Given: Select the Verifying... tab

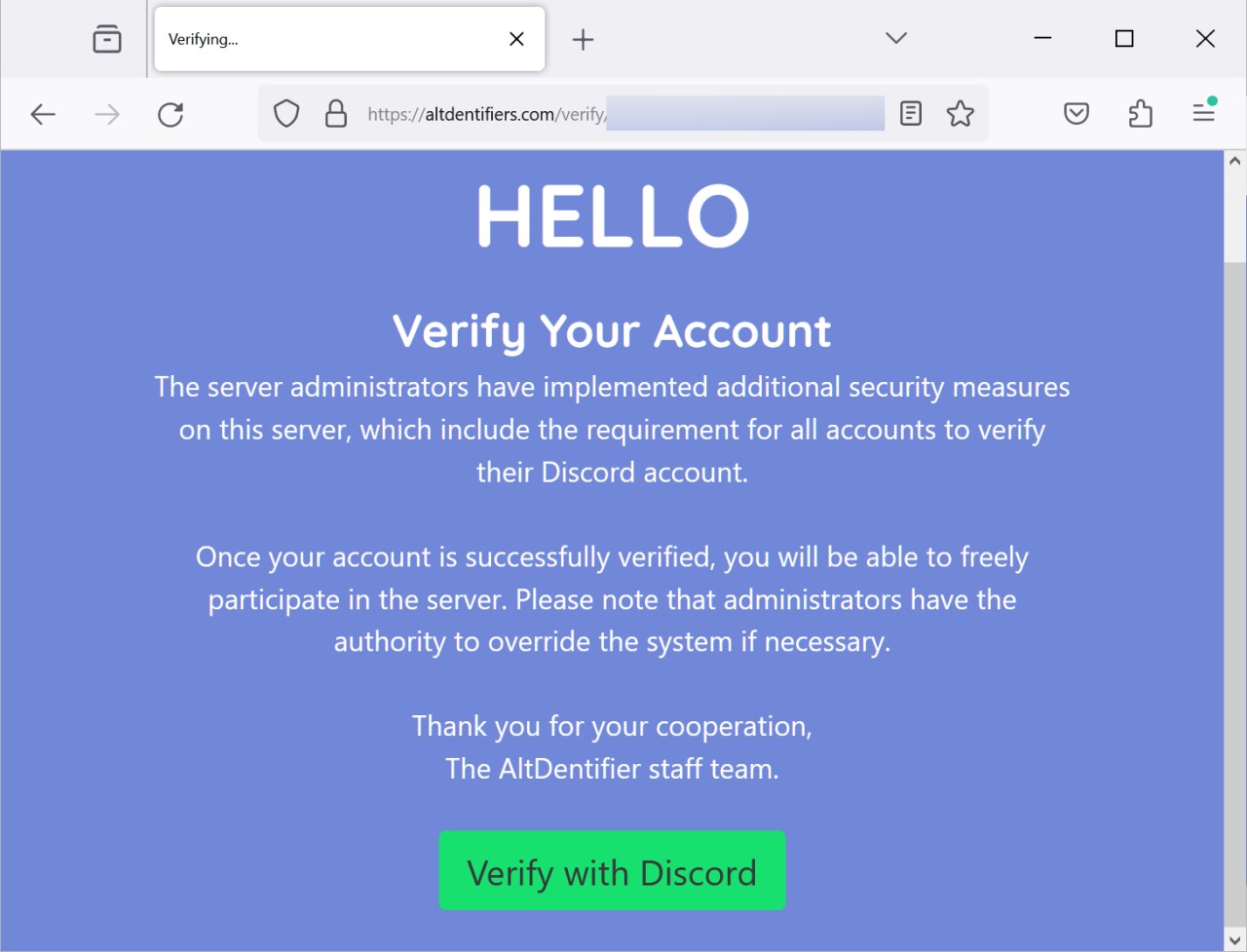Looking at the screenshot, I should 321,39.
